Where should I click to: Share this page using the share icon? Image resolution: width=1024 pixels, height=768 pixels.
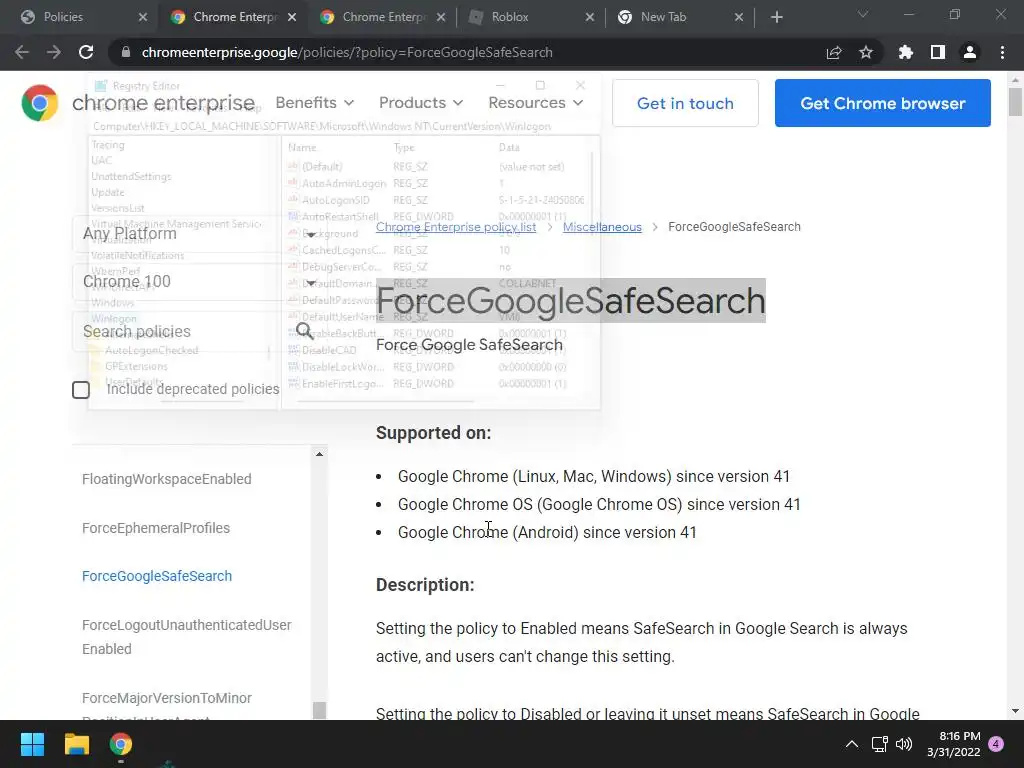click(834, 53)
